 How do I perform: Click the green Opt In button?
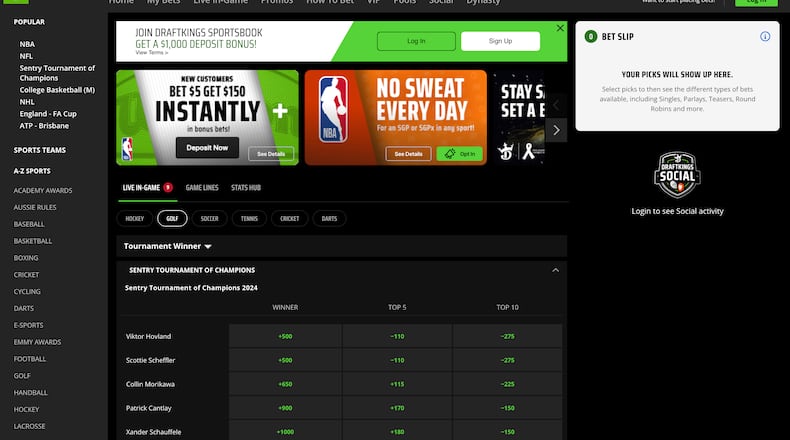[459, 154]
